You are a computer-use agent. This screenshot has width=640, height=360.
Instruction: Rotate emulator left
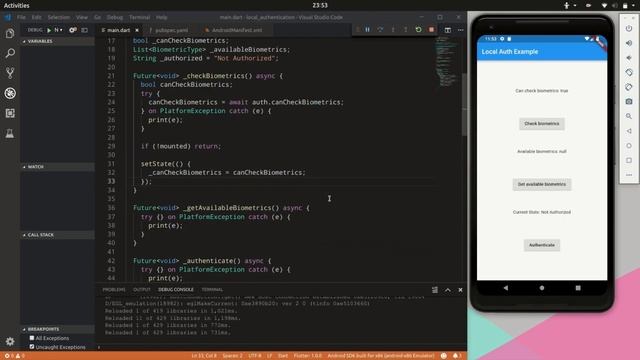point(629,73)
